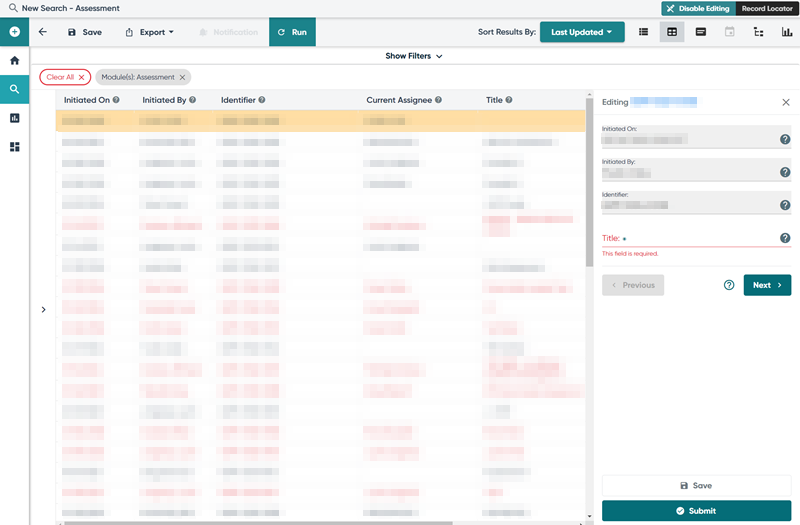Click the Previous step button
Image resolution: width=800 pixels, height=525 pixels.
click(x=633, y=285)
